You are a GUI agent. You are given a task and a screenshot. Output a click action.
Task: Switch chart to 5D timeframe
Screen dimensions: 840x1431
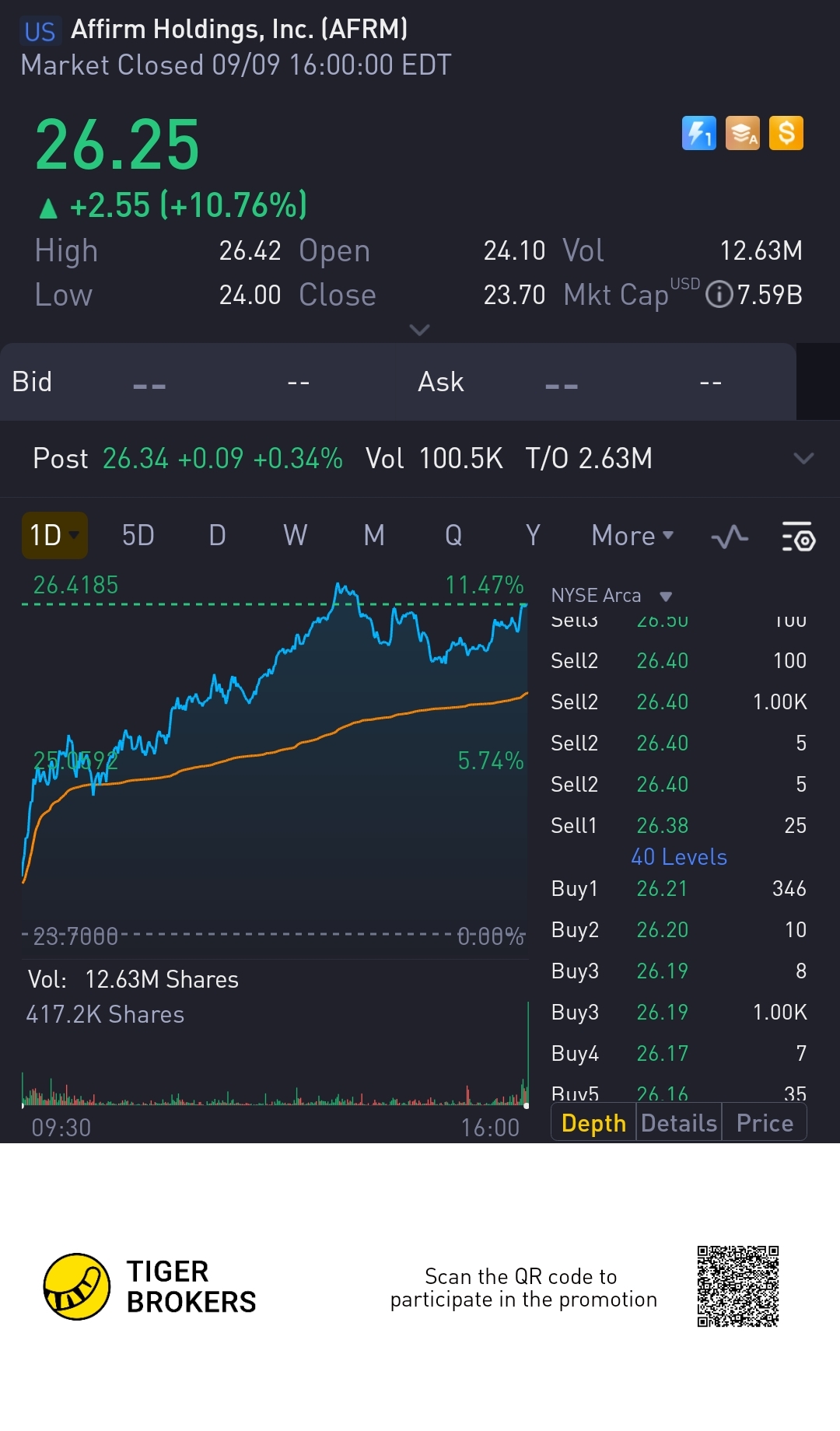138,536
